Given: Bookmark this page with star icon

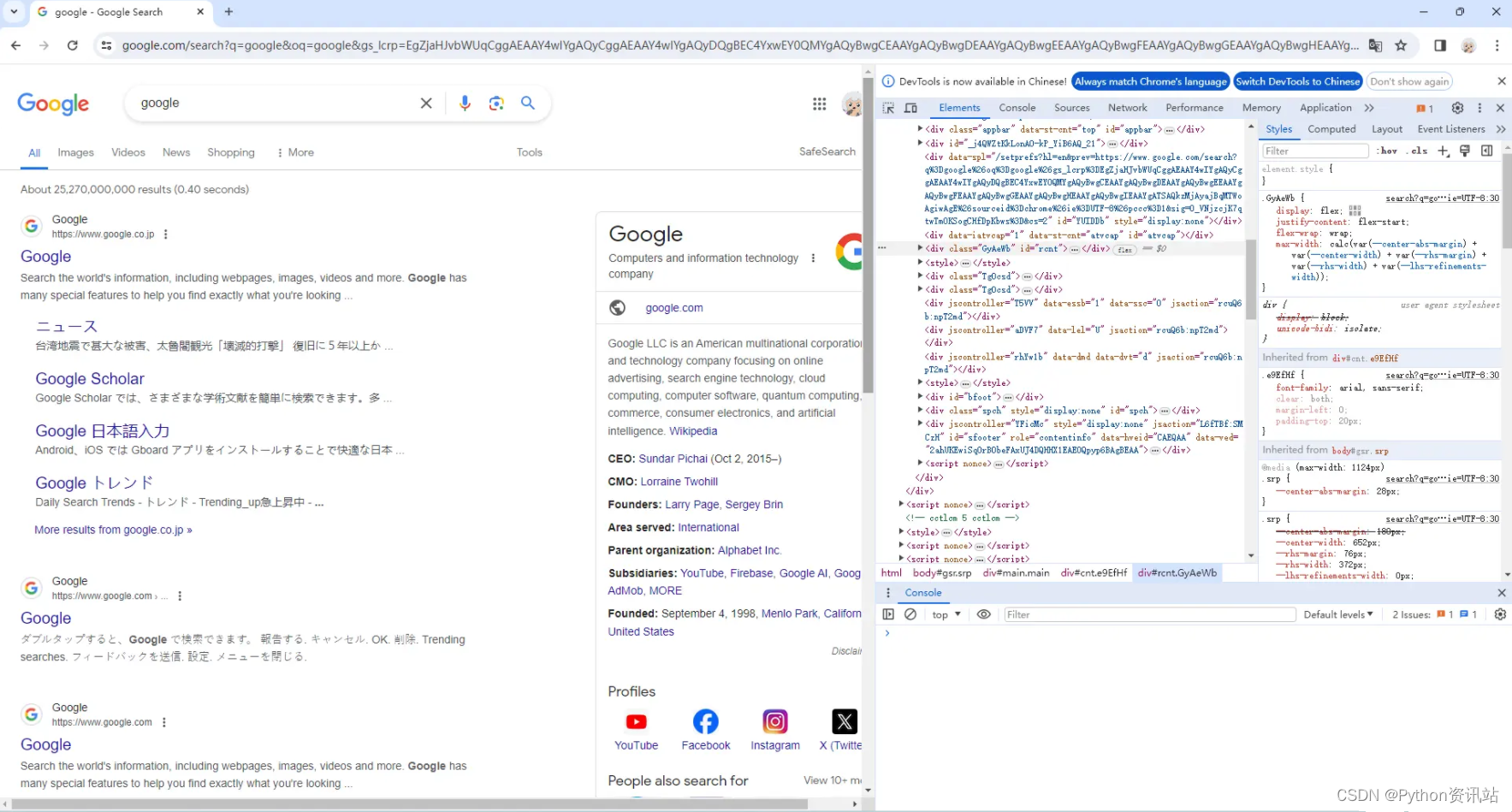Looking at the screenshot, I should click(x=1401, y=45).
